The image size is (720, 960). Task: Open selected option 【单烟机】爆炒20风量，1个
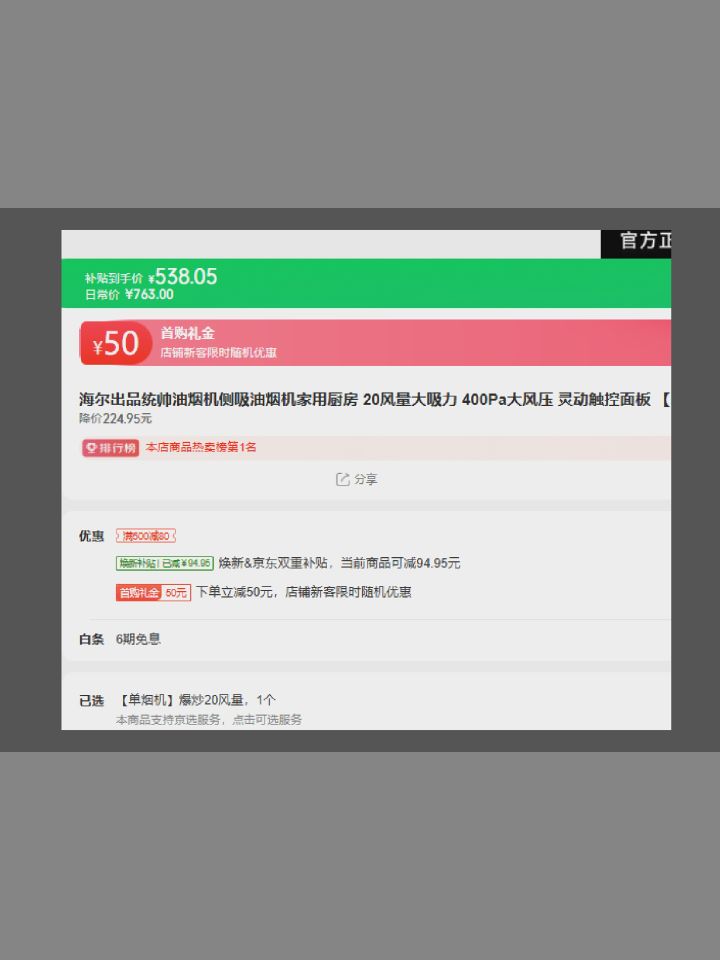click(x=195, y=700)
